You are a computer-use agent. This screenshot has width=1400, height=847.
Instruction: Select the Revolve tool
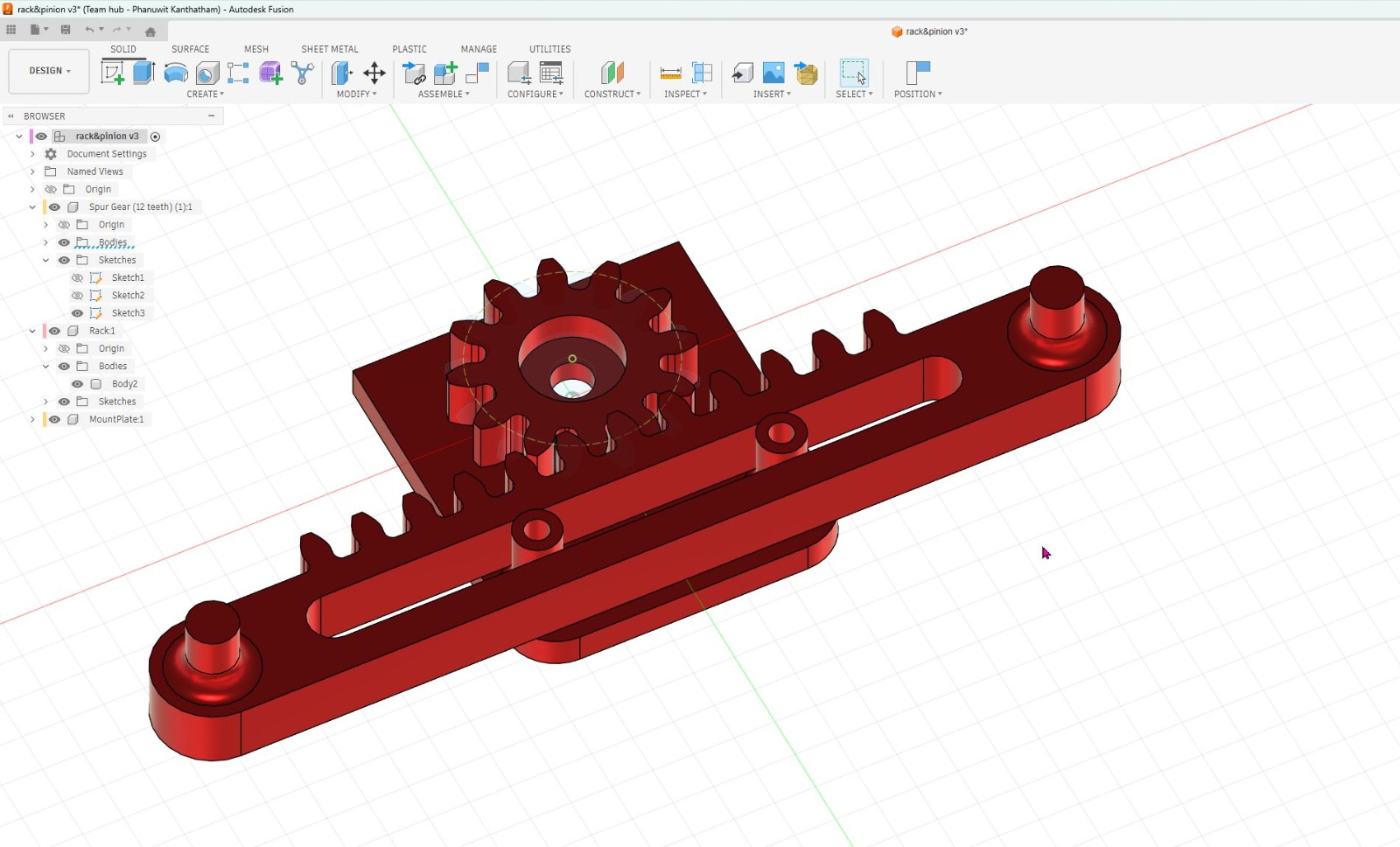click(176, 73)
